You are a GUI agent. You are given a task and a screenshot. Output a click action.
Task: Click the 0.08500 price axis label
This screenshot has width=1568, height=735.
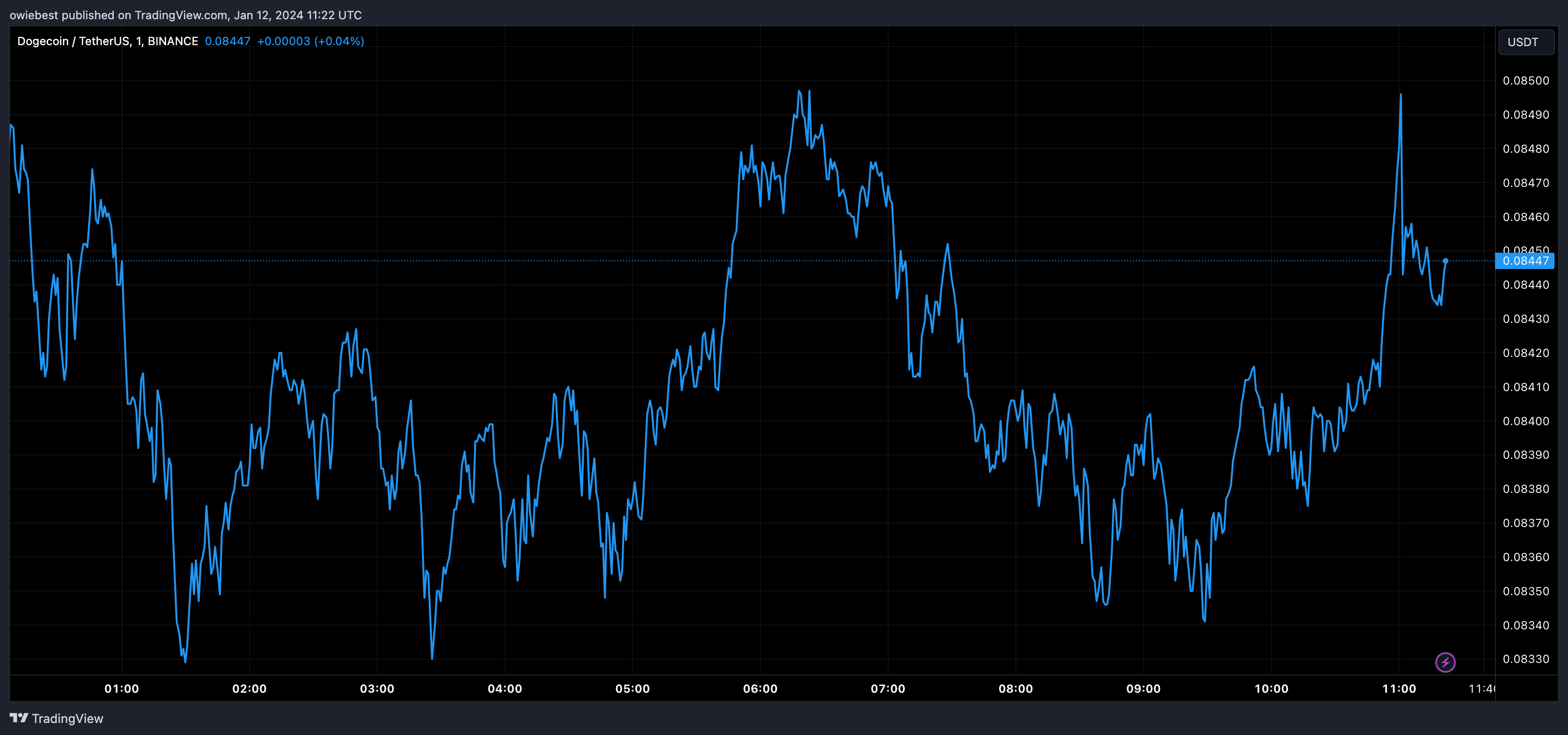pyautogui.click(x=1526, y=80)
